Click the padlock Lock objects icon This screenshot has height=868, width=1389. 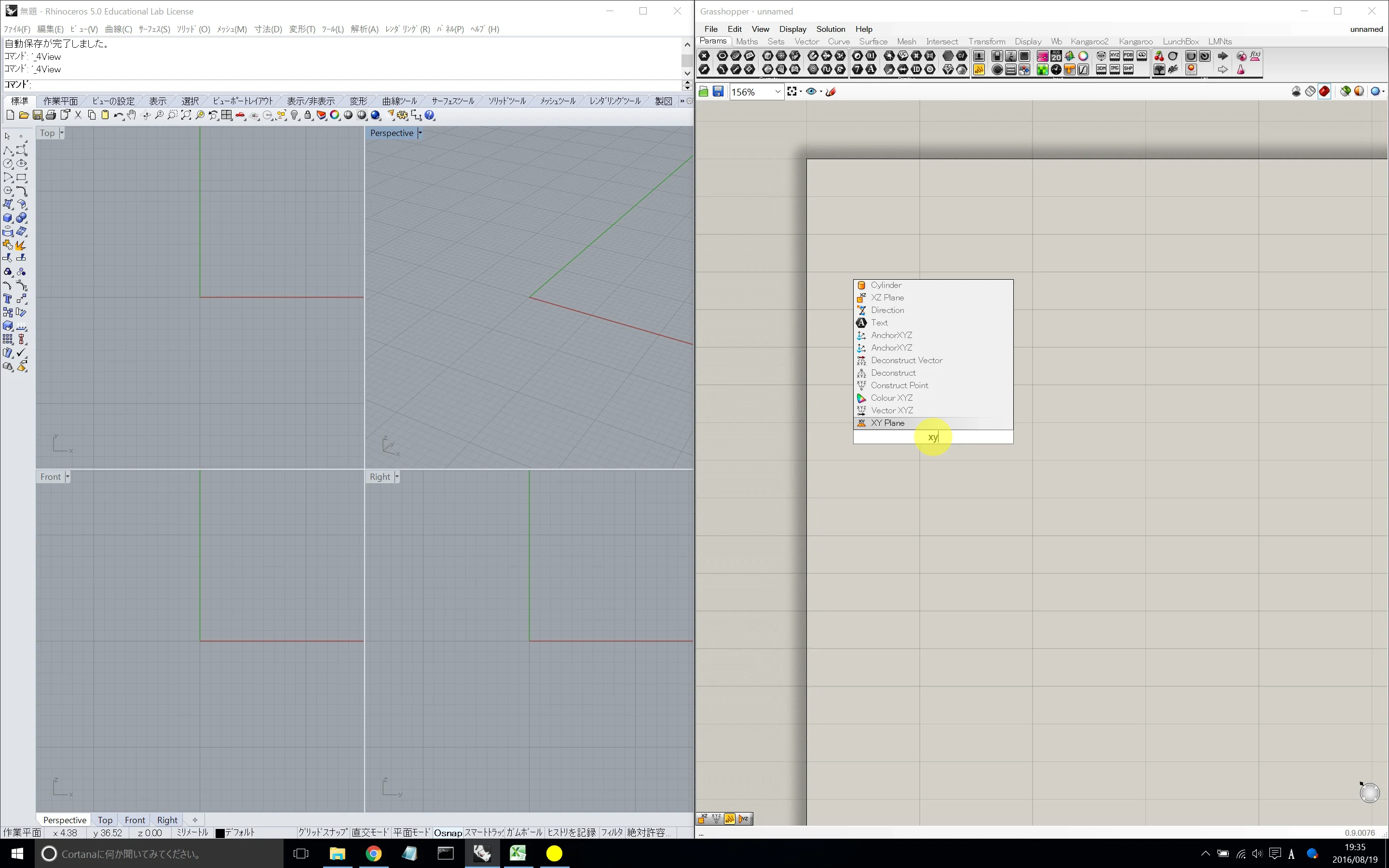pos(308,115)
